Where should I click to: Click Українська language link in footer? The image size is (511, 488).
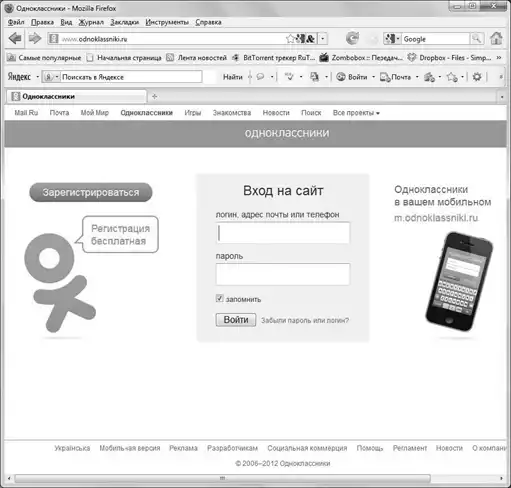click(72, 448)
